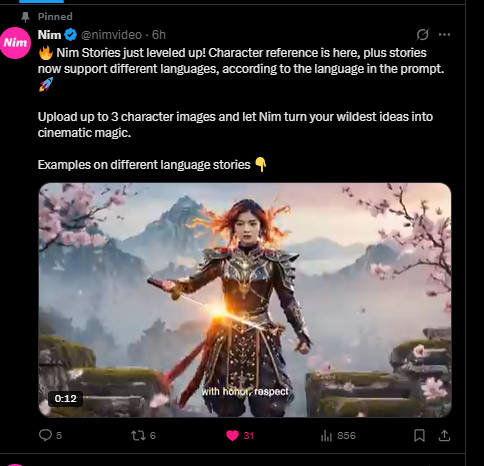
Task: Click the reply count 5
Action: (x=59, y=435)
